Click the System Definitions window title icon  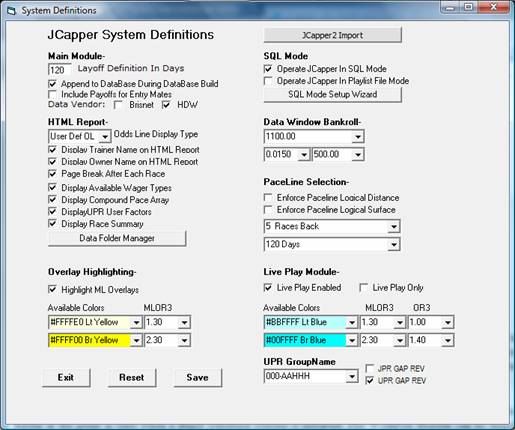tap(12, 11)
